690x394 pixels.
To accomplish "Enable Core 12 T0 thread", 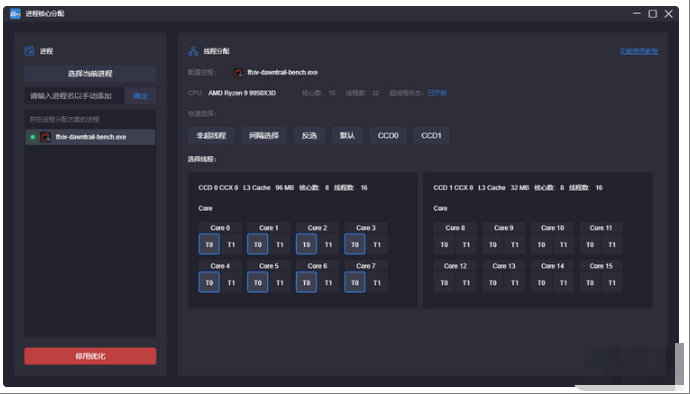I will [x=444, y=283].
